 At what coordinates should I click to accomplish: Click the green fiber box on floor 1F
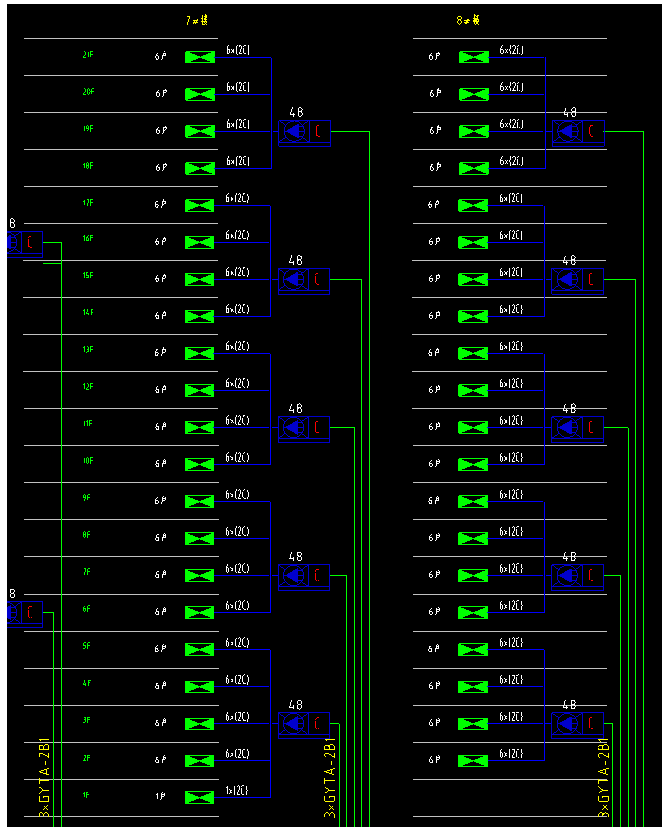tap(200, 797)
